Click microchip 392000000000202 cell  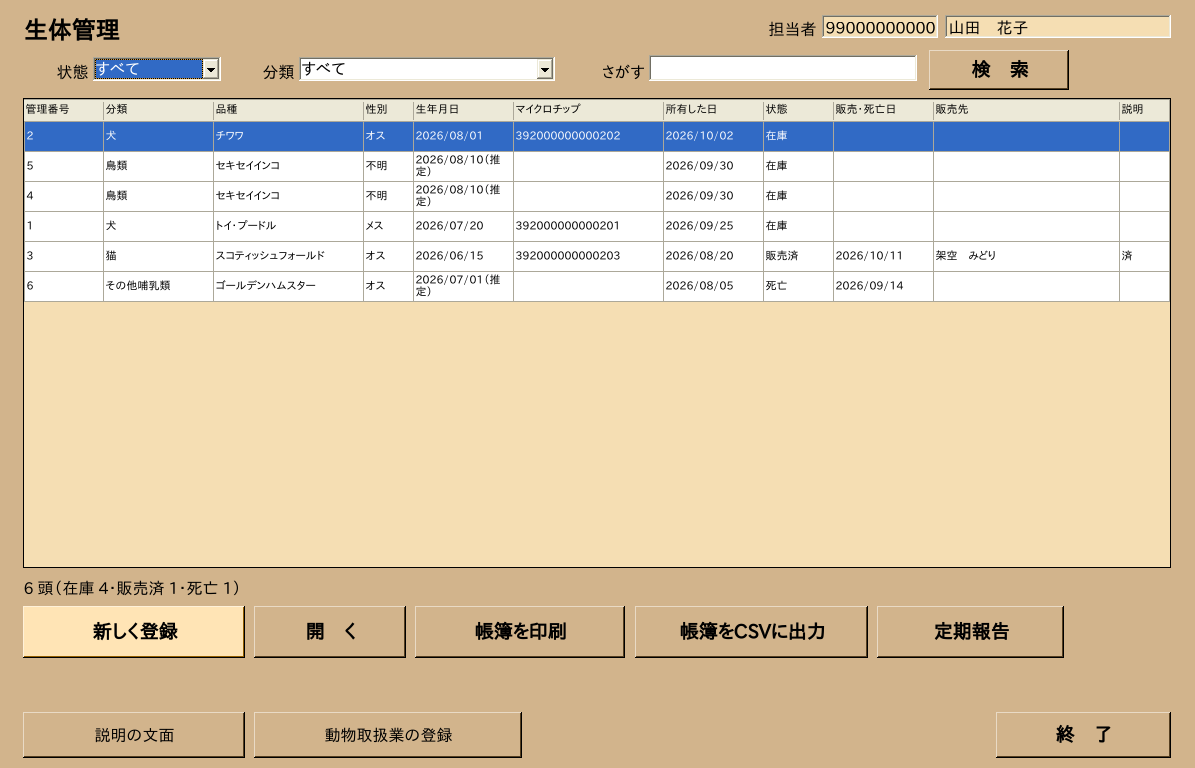(x=588, y=136)
